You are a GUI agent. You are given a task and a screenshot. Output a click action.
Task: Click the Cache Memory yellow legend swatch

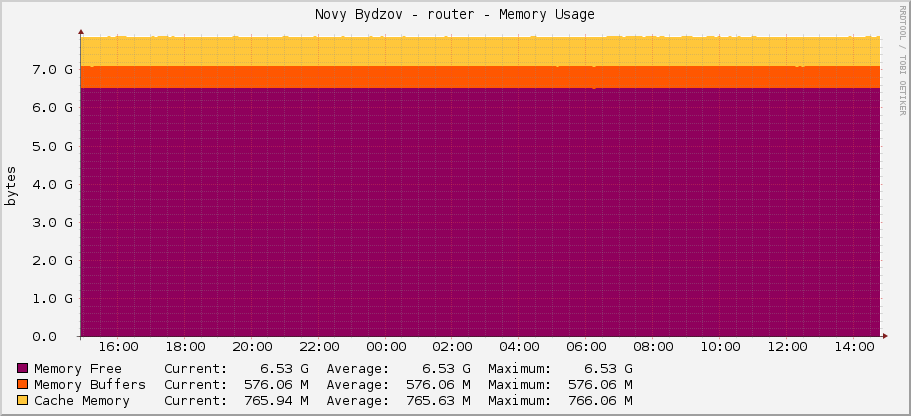point(23,400)
